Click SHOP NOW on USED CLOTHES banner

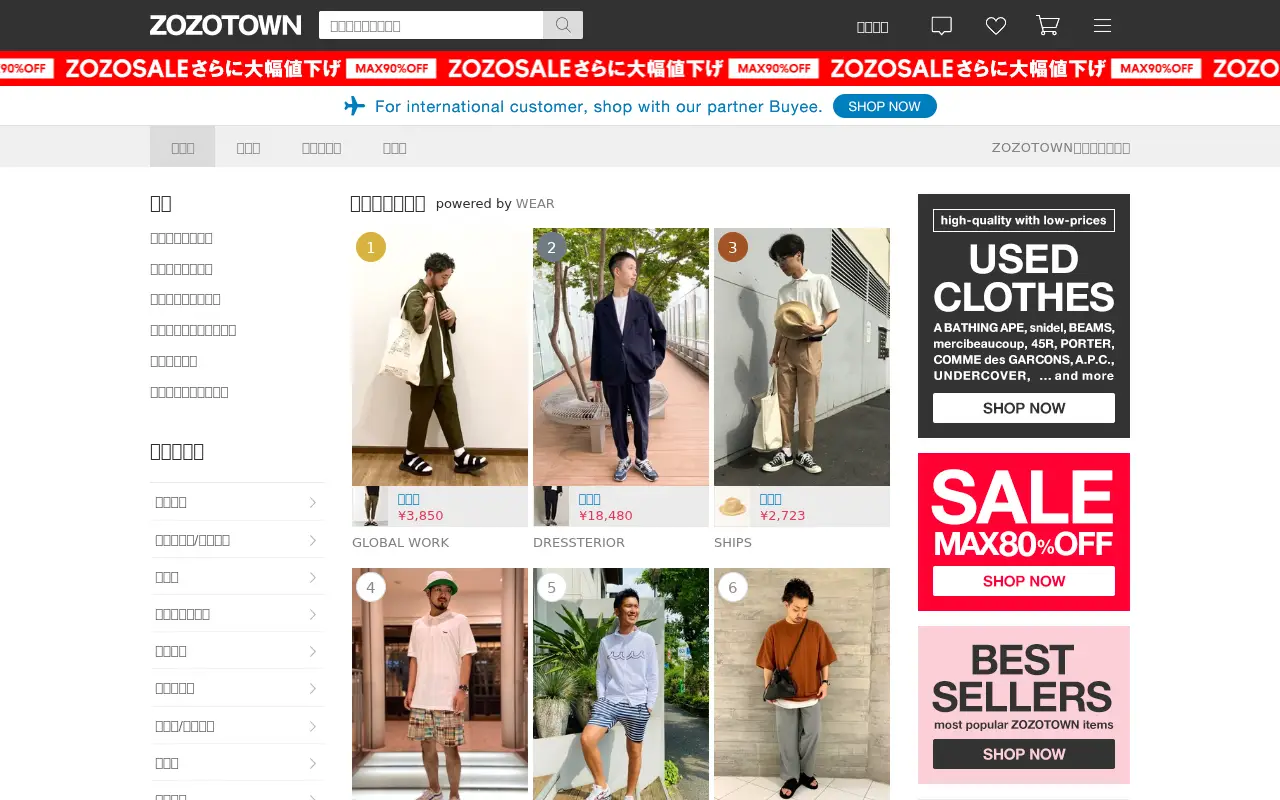[x=1024, y=408]
